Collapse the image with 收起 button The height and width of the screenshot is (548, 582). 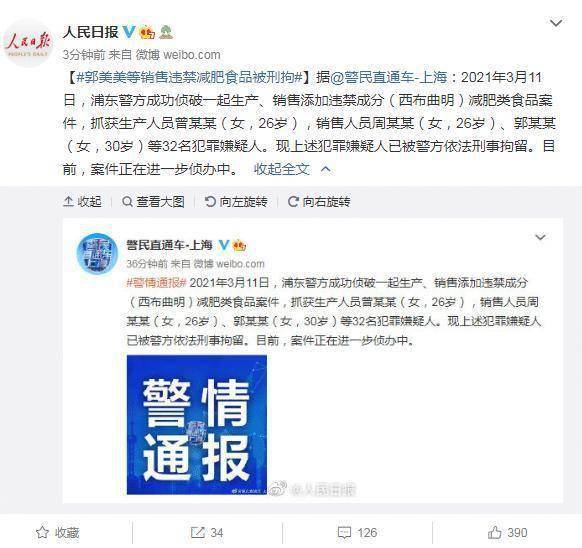[82, 202]
